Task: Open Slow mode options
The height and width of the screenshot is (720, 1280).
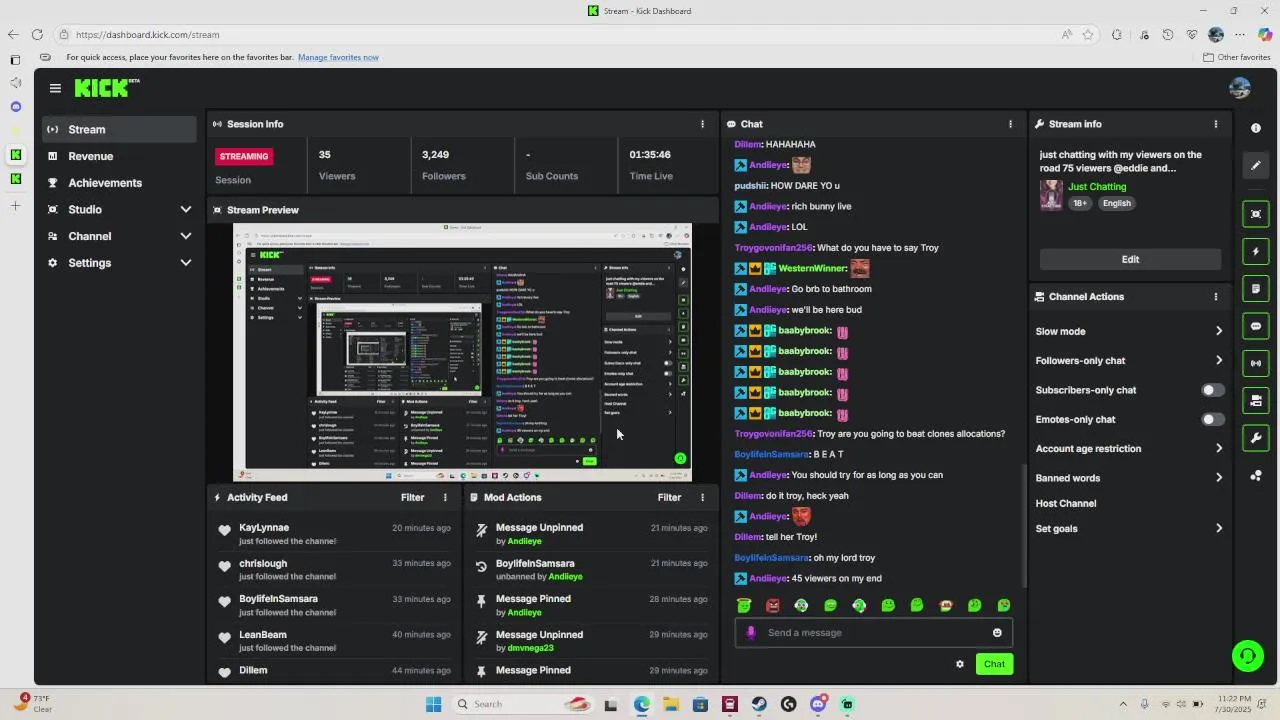Action: click(x=1130, y=331)
